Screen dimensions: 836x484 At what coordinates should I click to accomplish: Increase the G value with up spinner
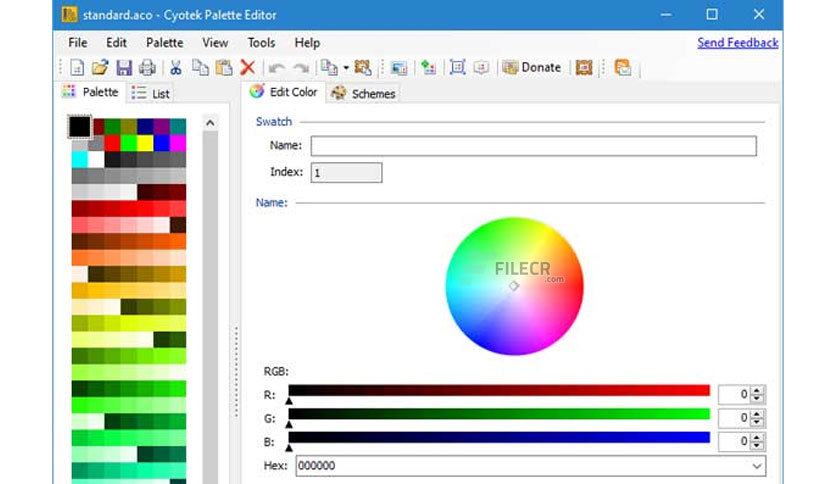(x=757, y=414)
